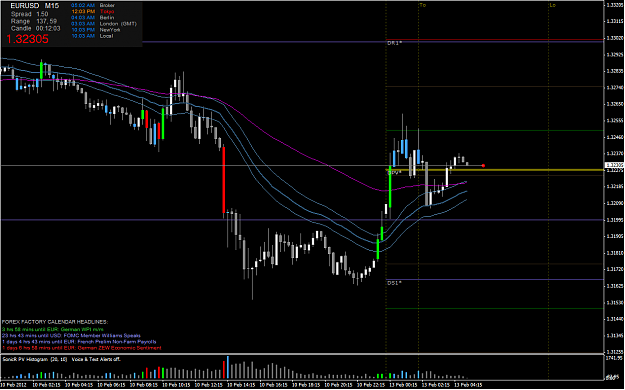Click the tall red bearish candle

point(224,179)
